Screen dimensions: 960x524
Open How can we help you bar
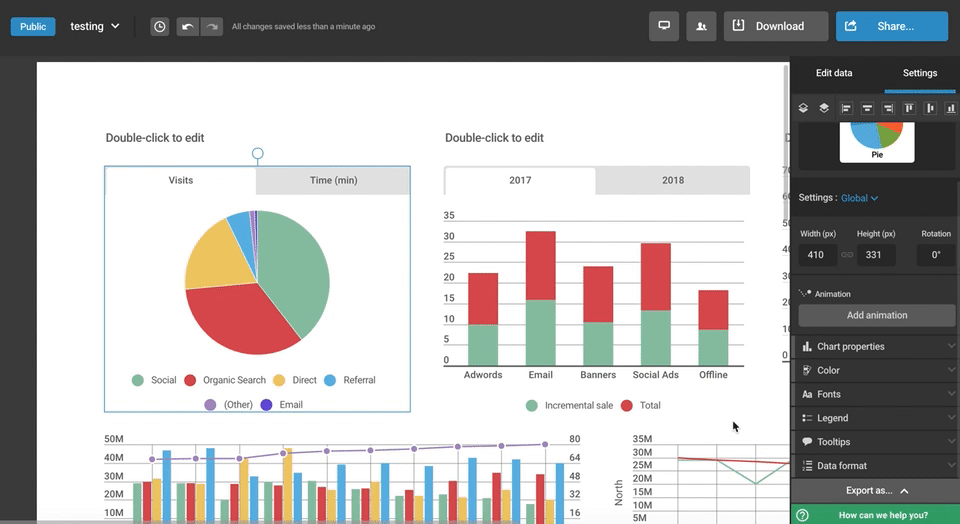pyautogui.click(x=876, y=515)
